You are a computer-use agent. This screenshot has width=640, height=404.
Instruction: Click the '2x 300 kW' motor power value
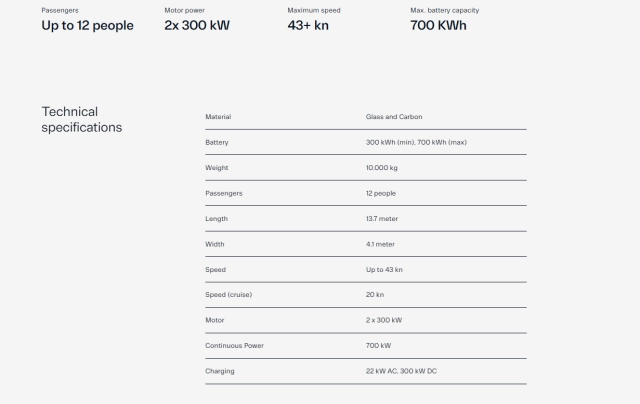click(x=197, y=25)
